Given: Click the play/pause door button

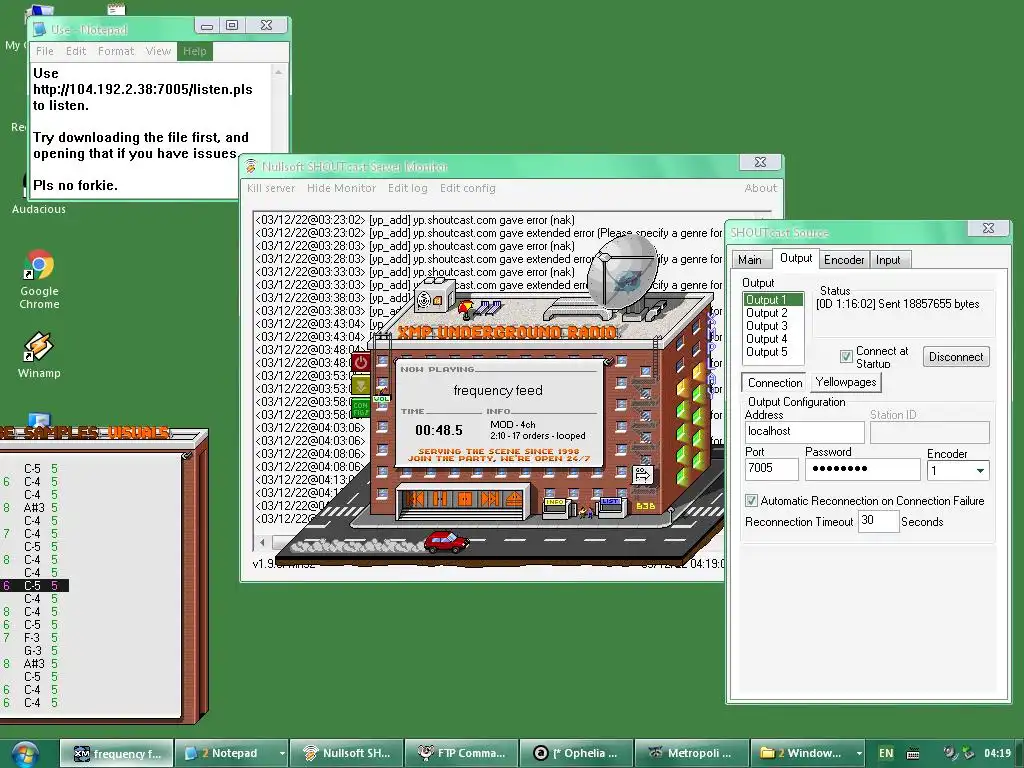Looking at the screenshot, I should [x=440, y=500].
